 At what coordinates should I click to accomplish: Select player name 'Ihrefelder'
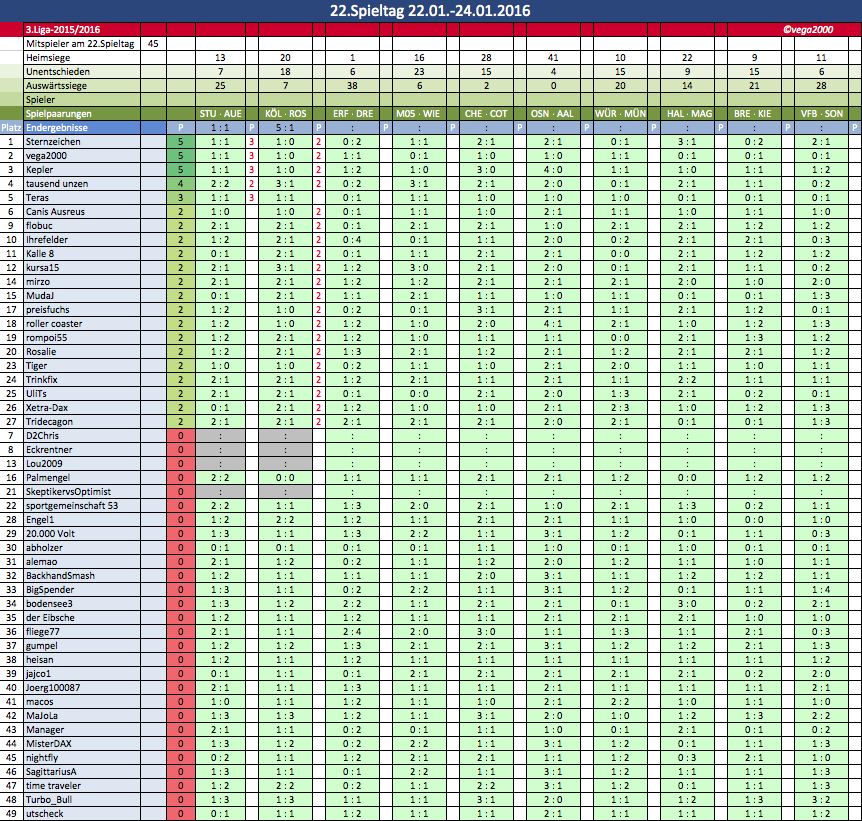(47, 240)
